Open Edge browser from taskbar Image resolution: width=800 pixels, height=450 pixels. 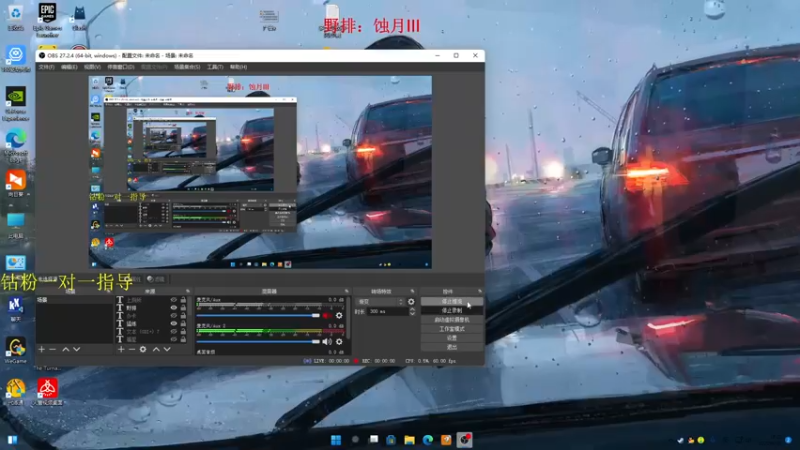(428, 440)
